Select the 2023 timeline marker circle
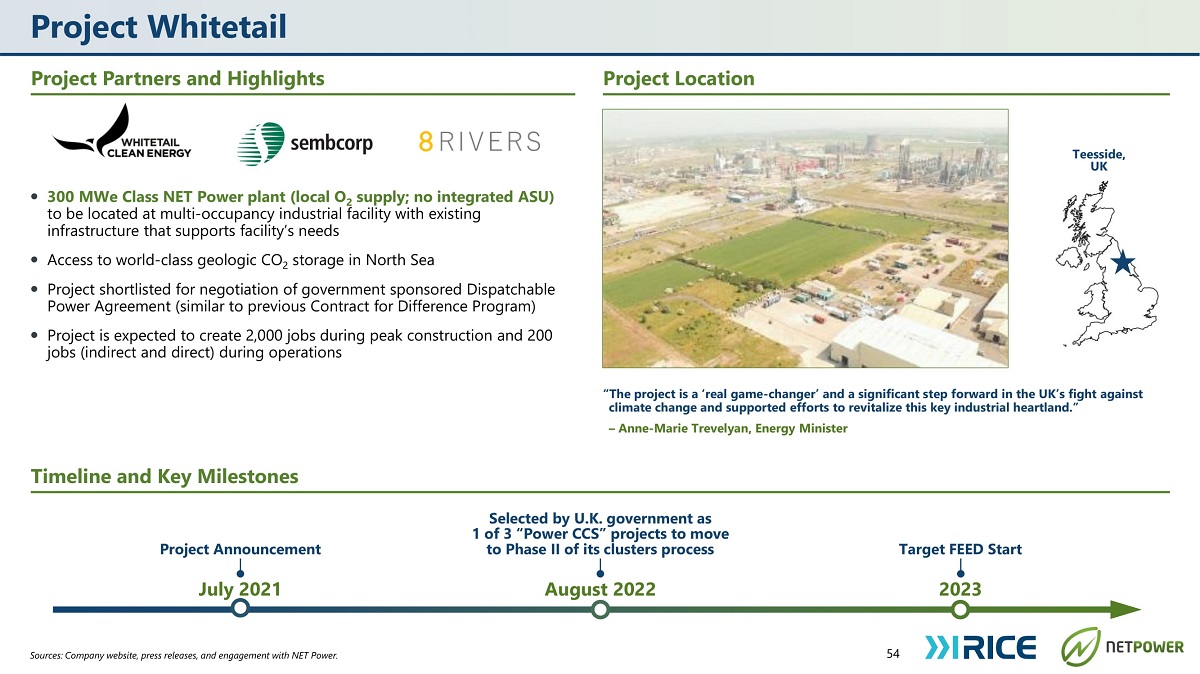Image resolution: width=1200 pixels, height=674 pixels. (x=961, y=610)
